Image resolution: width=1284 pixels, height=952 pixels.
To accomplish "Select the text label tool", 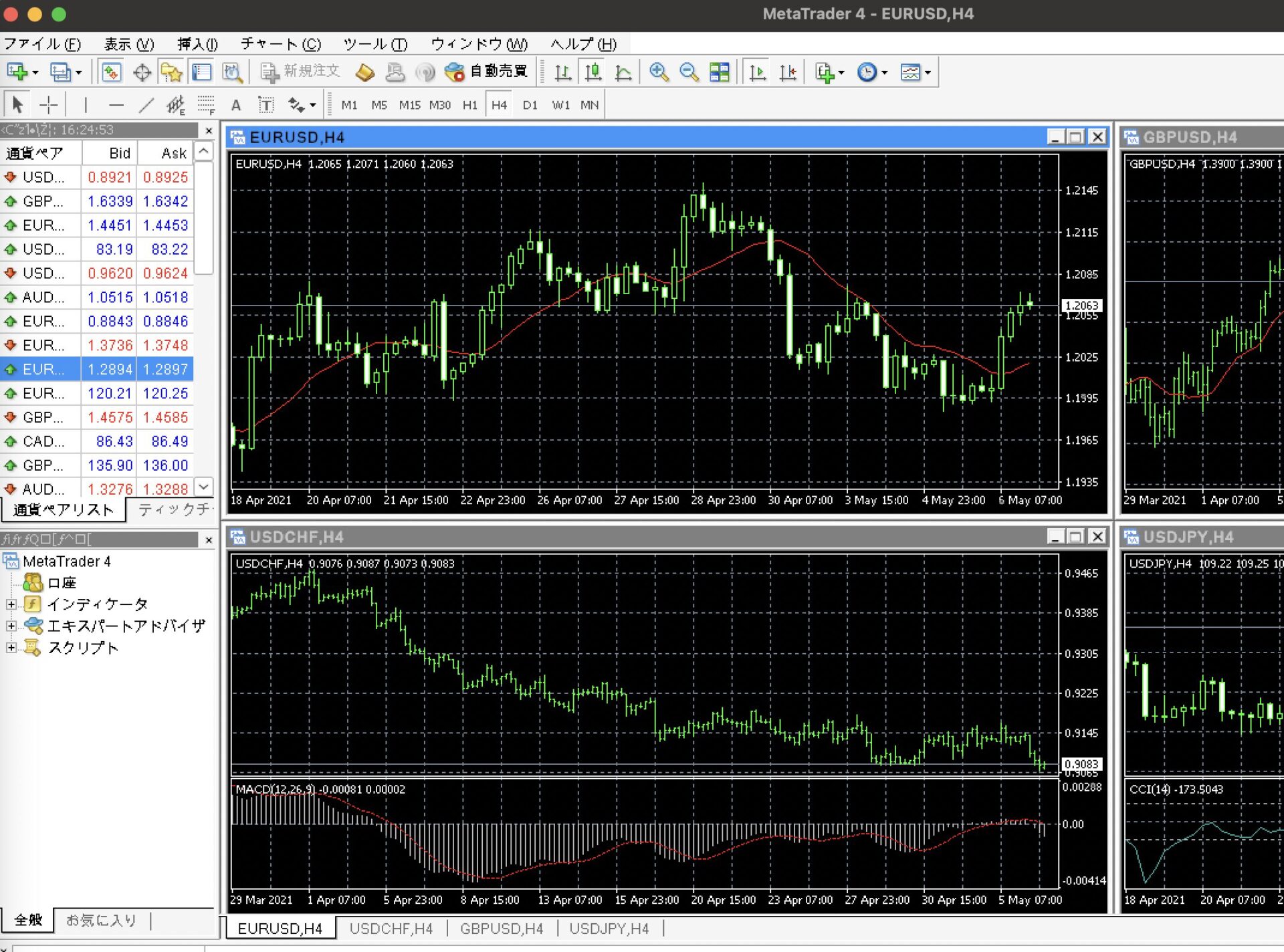I will click(x=266, y=105).
